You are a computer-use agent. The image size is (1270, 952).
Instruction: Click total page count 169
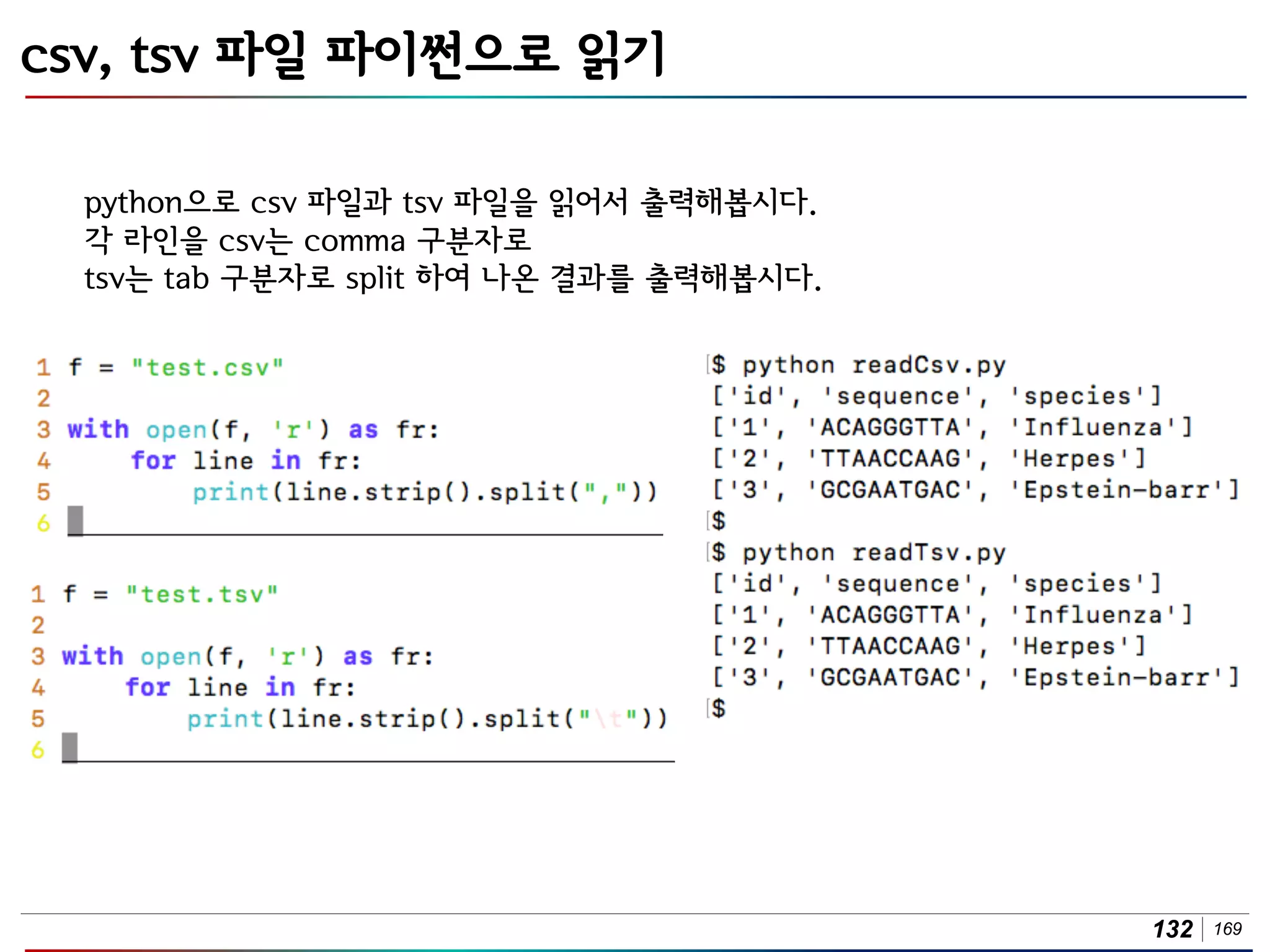(x=1227, y=929)
